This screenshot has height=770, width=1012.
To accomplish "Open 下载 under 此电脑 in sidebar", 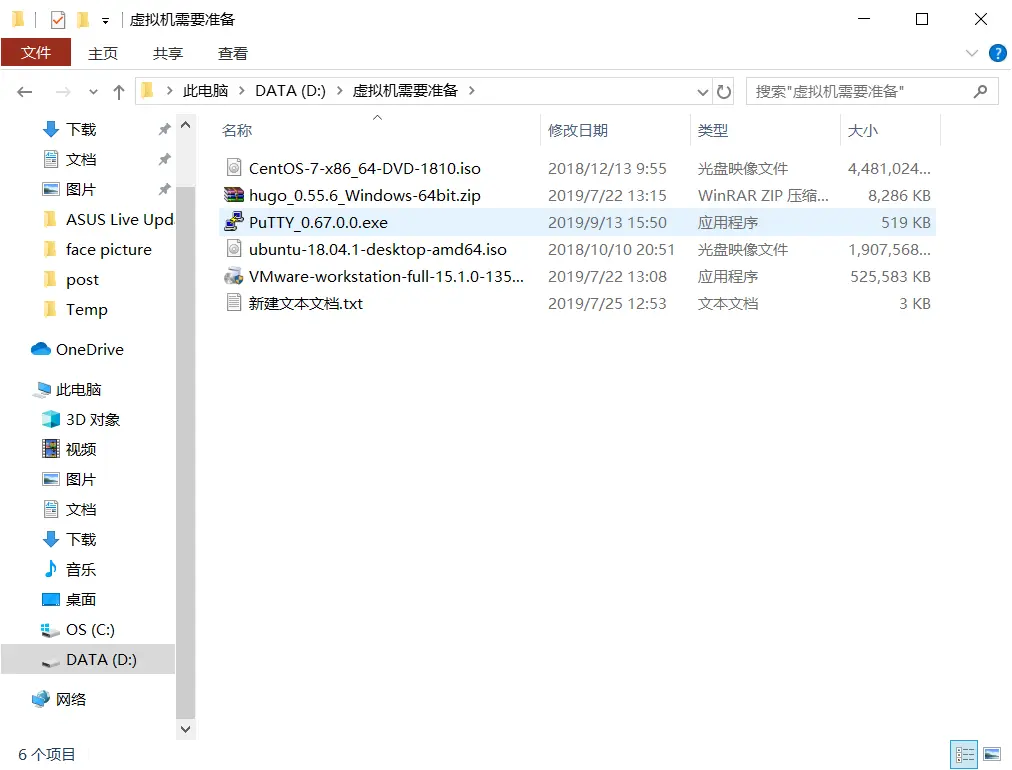I will (x=69, y=539).
